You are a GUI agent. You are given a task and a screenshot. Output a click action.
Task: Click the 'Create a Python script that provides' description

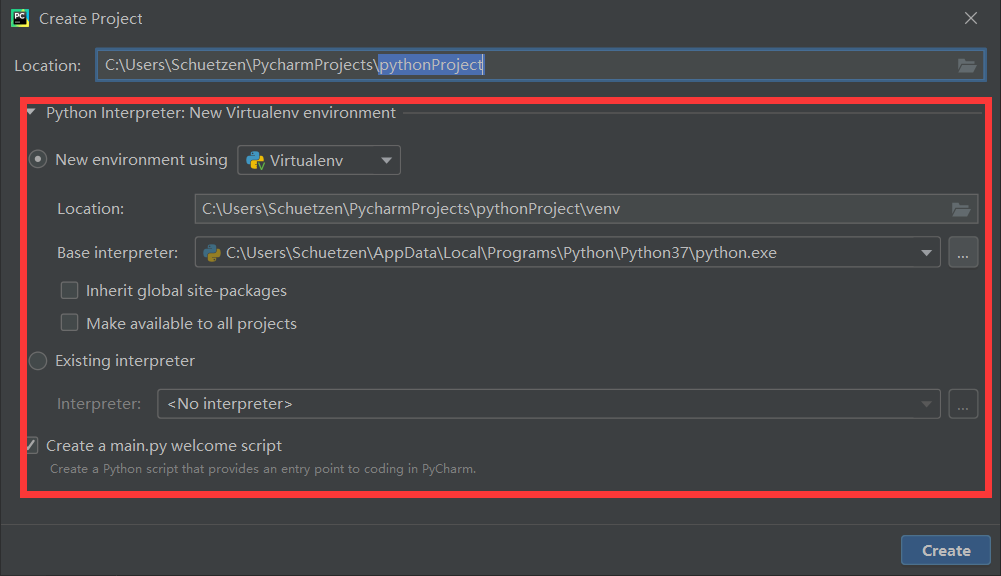[x=263, y=469]
